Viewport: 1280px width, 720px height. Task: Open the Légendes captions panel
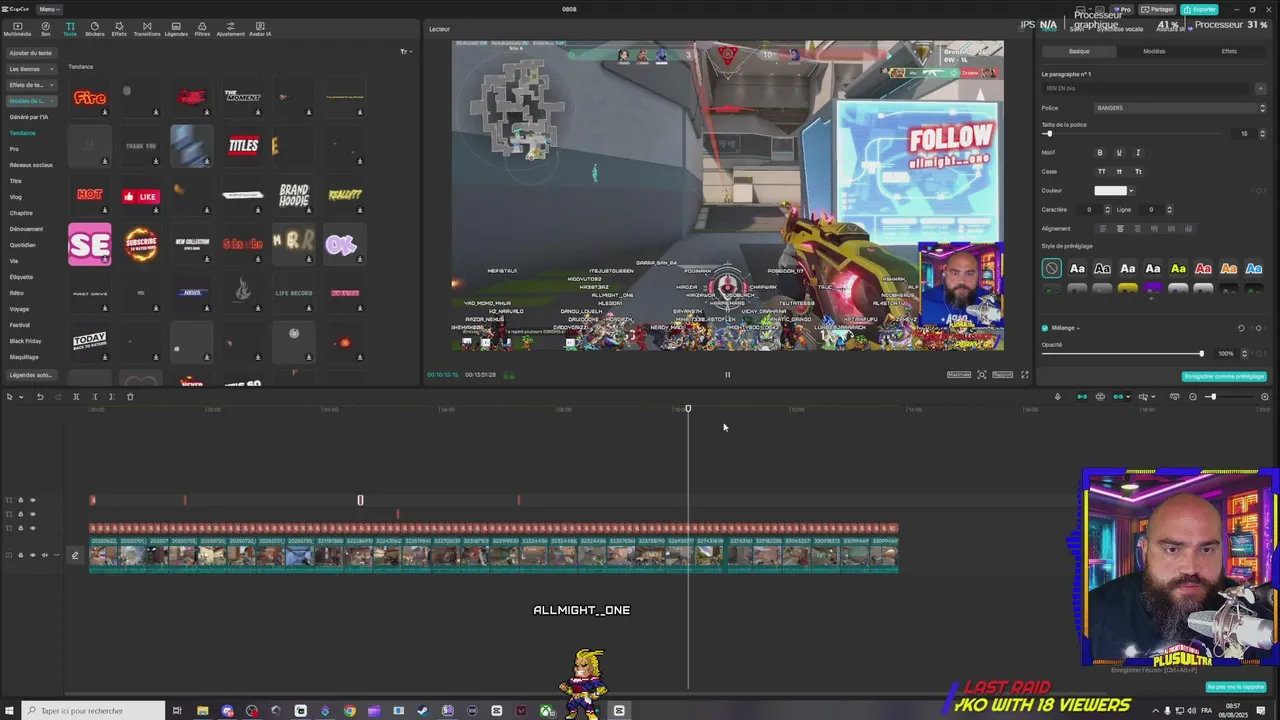coord(176,29)
